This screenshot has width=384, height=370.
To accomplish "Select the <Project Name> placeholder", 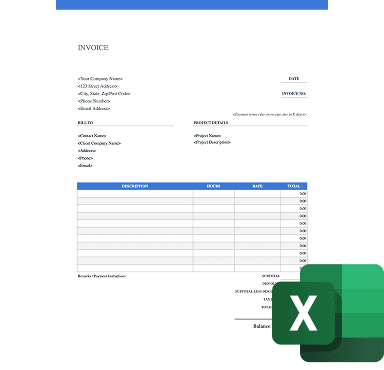I will click(x=207, y=136).
